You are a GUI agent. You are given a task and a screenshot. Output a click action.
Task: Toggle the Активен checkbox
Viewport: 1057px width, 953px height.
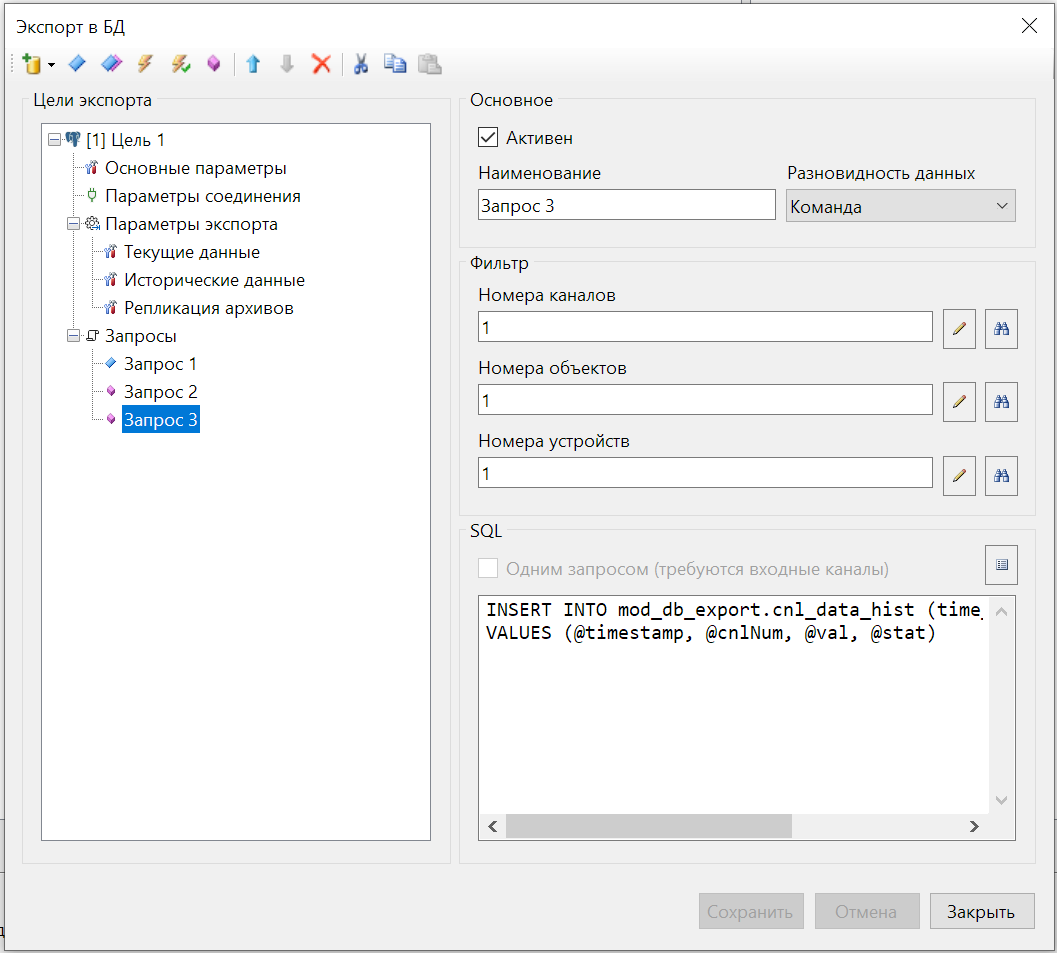[x=488, y=137]
